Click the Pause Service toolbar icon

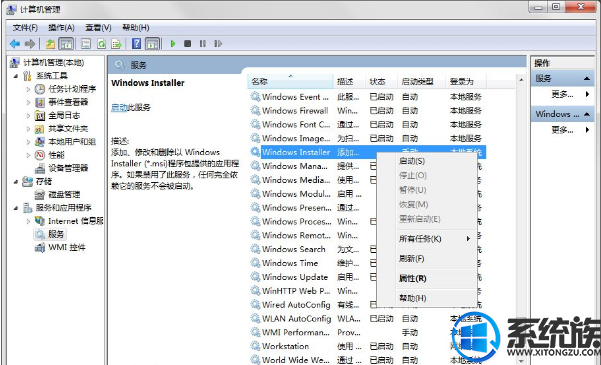coord(202,44)
